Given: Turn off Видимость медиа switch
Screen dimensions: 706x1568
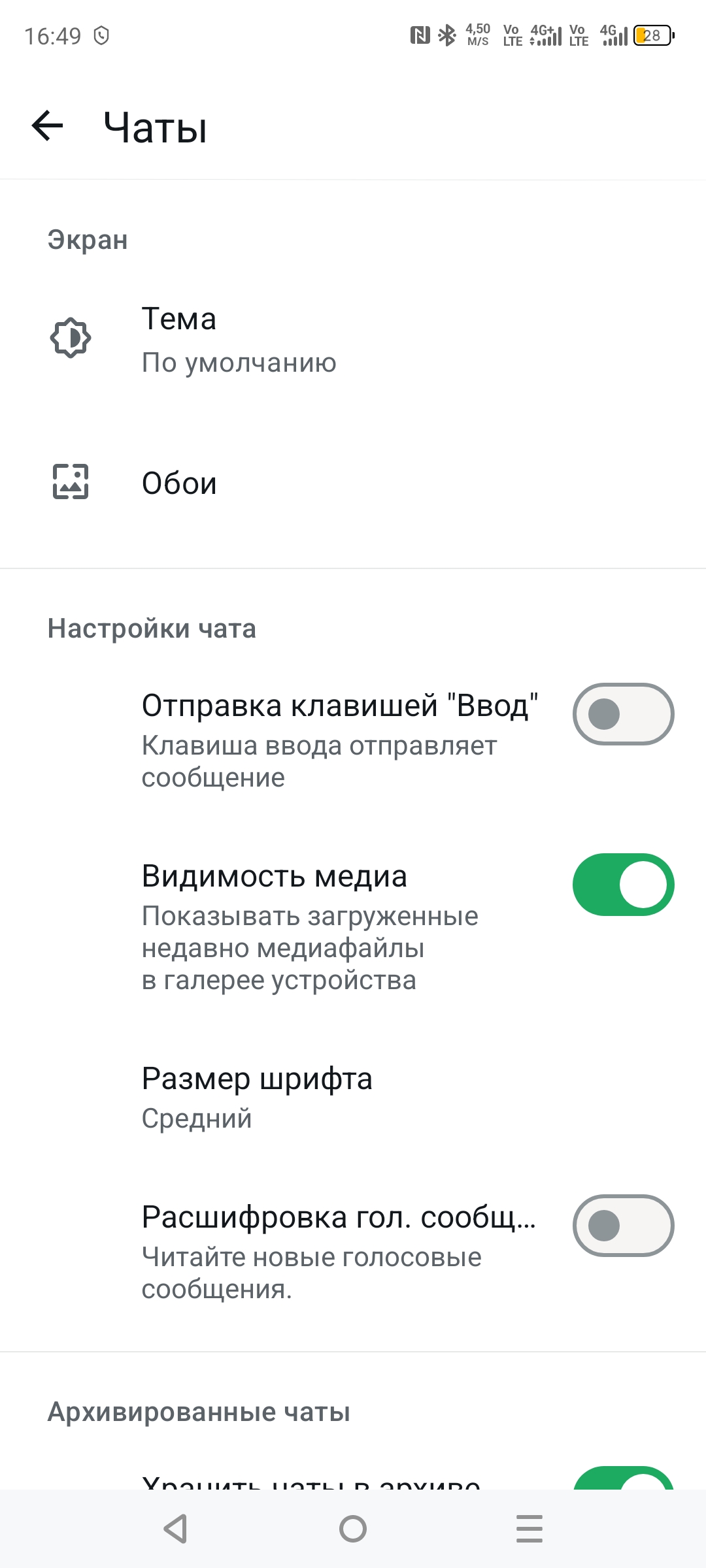Looking at the screenshot, I should 623,885.
